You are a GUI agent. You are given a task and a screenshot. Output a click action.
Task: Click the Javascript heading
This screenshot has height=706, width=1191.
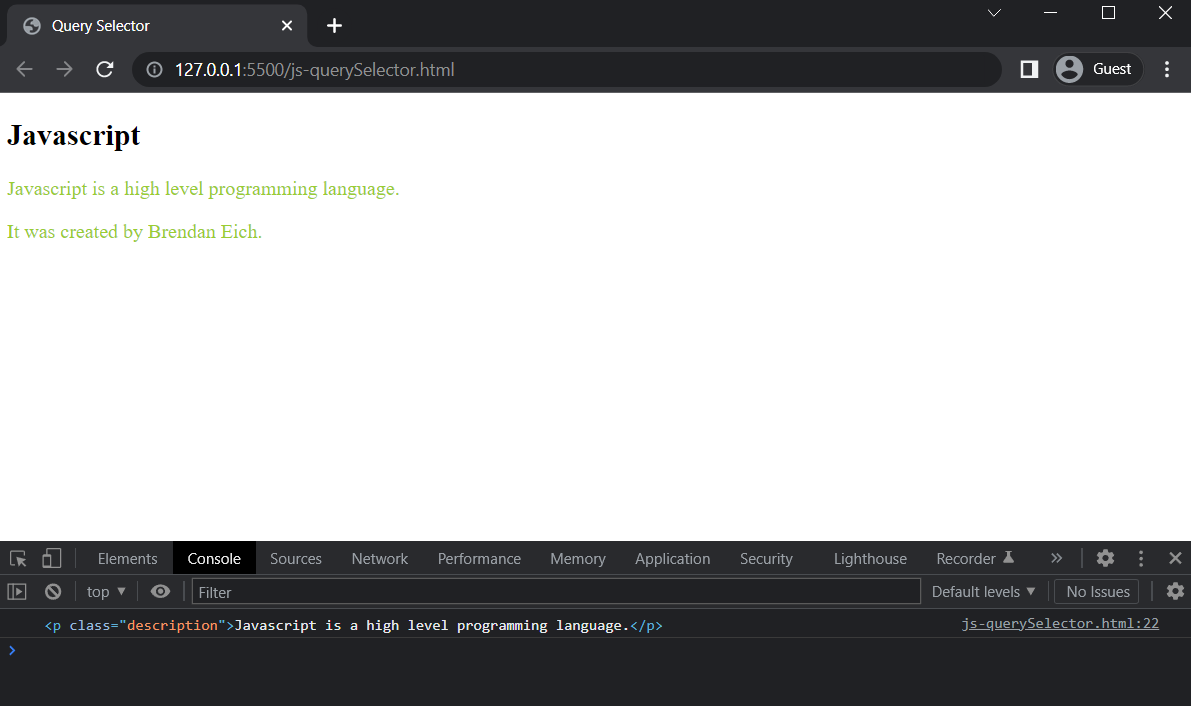pyautogui.click(x=74, y=135)
